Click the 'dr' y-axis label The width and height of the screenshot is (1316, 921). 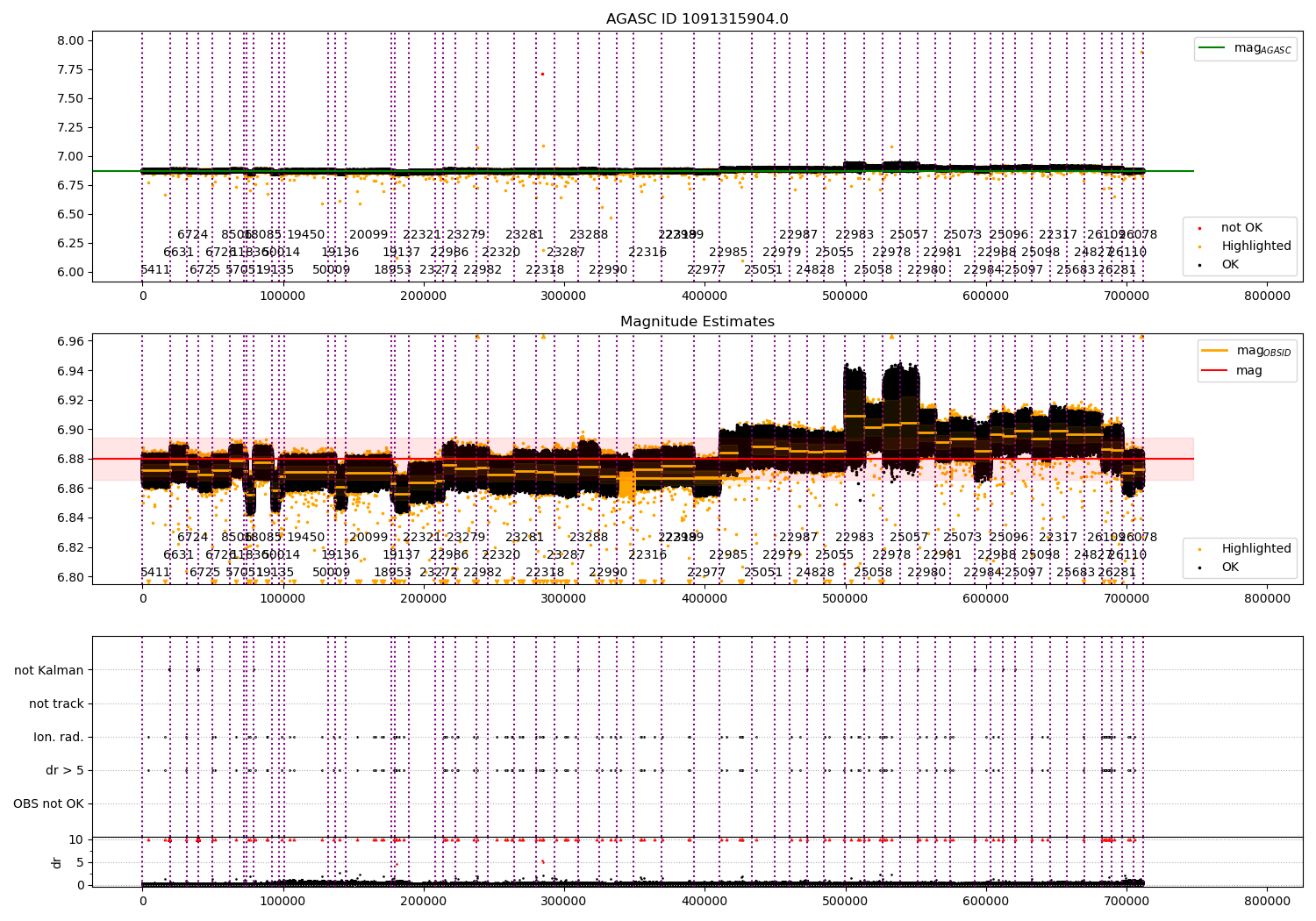[x=56, y=862]
